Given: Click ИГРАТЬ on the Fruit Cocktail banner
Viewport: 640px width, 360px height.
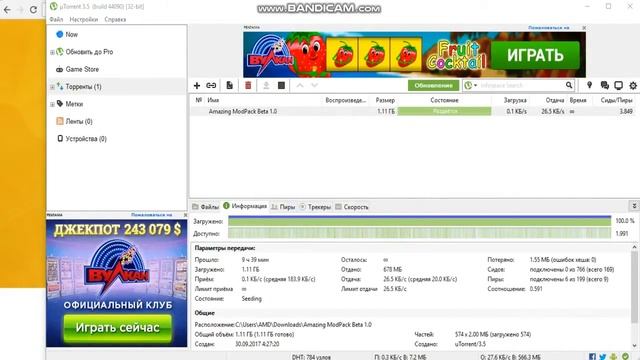Looking at the screenshot, I should click(535, 55).
